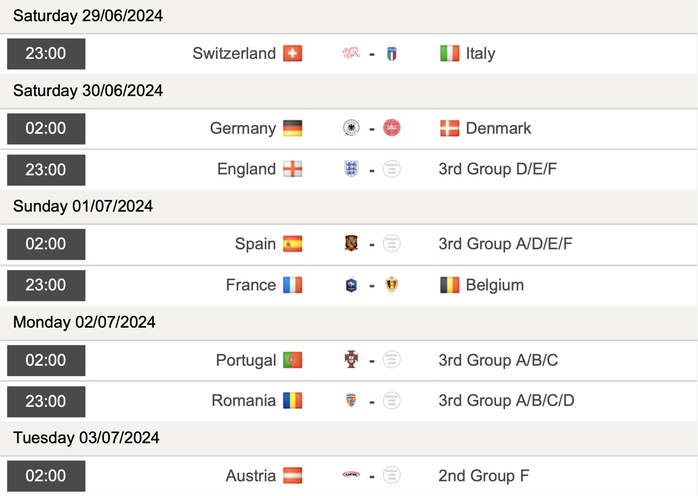Select the Monday 02/07/2024 date header
The width and height of the screenshot is (698, 496).
pos(84,322)
